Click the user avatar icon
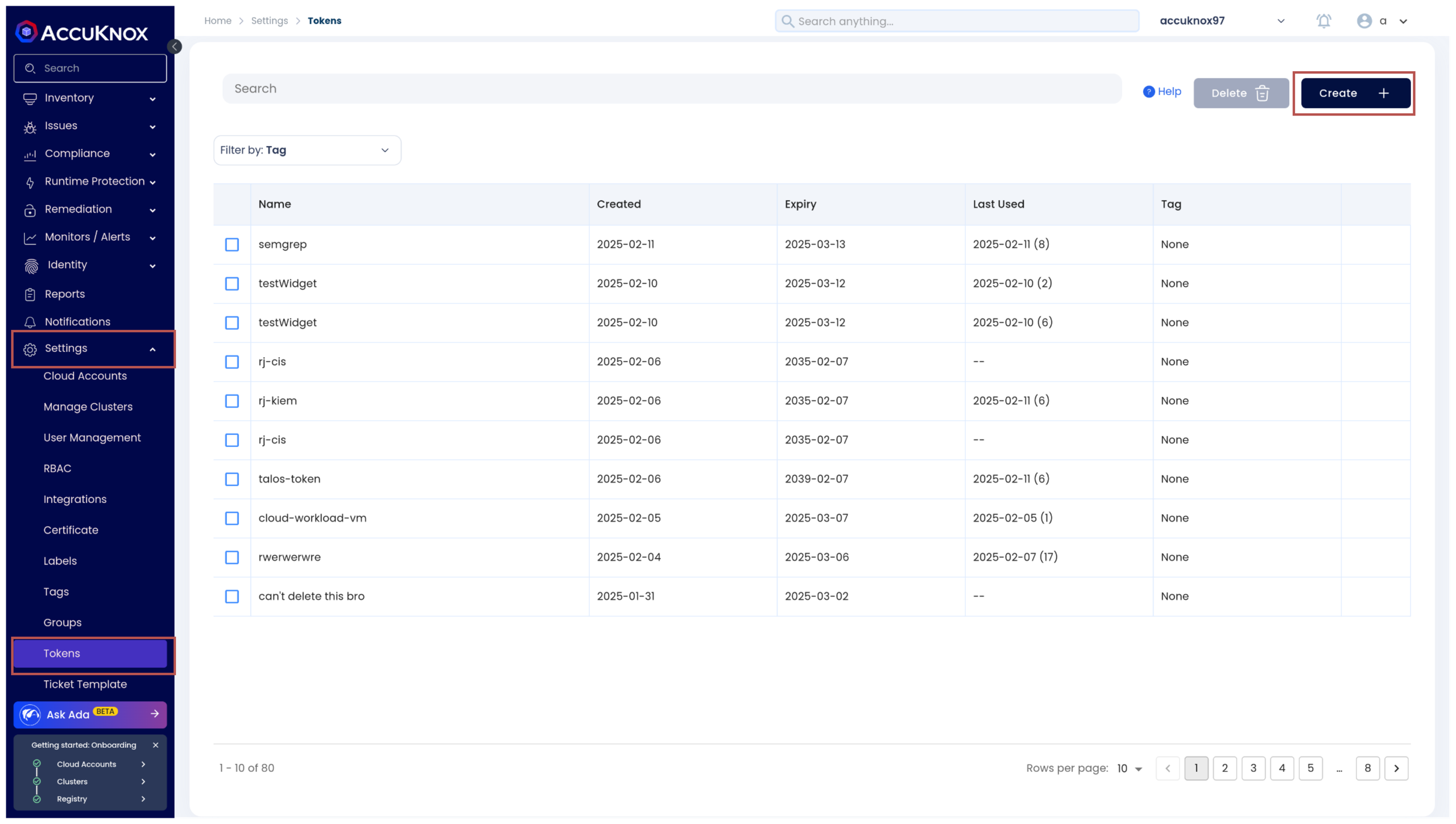1456x824 pixels. [x=1364, y=21]
